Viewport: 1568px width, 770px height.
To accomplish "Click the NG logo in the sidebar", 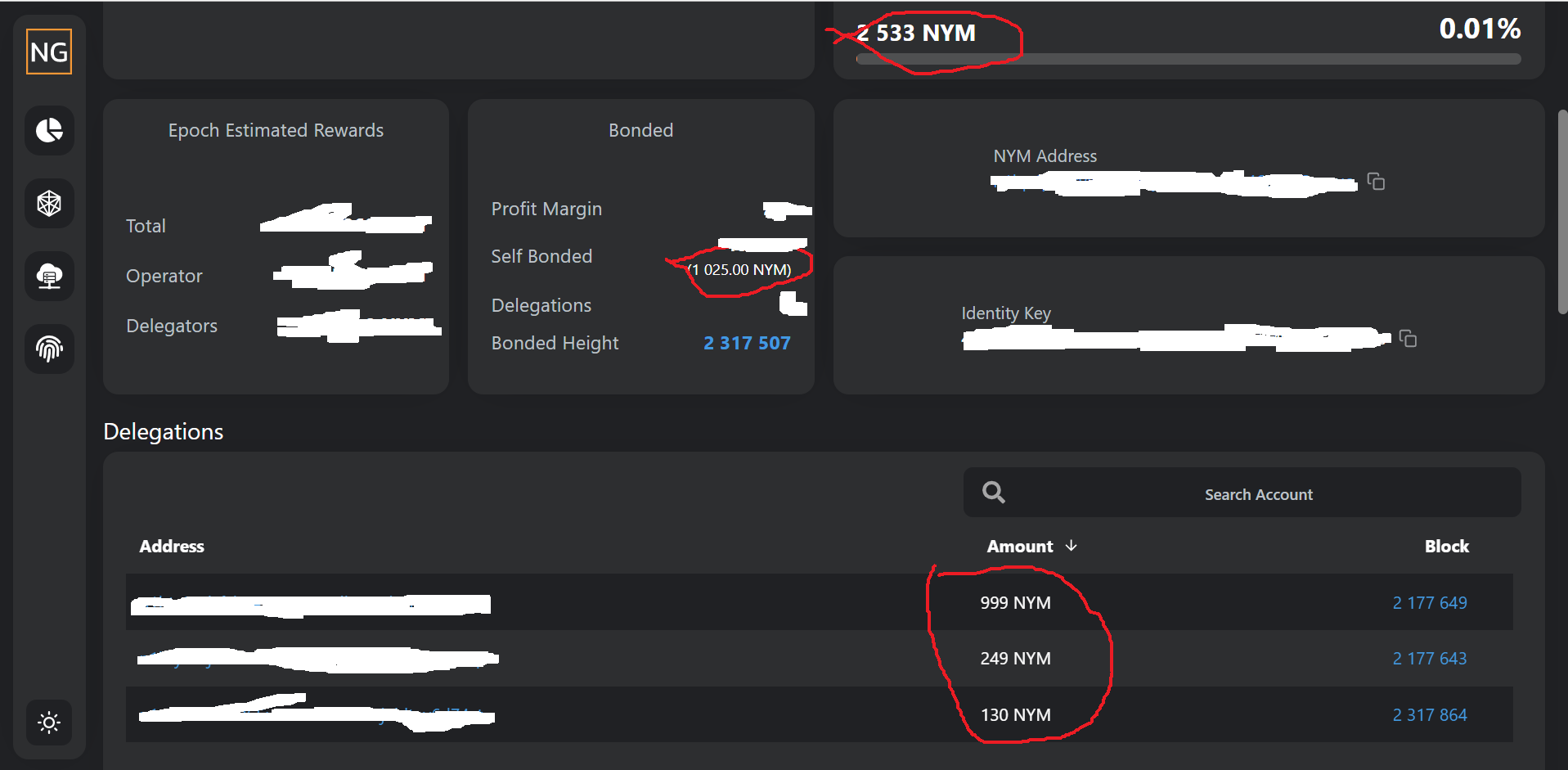I will click(x=49, y=51).
